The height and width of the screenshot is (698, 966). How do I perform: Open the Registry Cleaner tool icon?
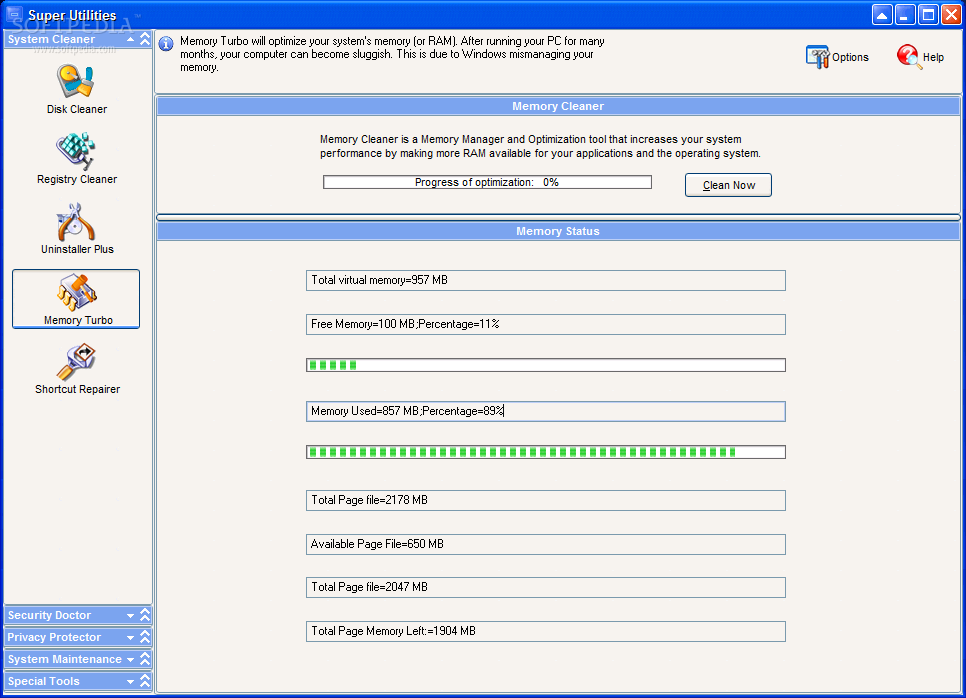pyautogui.click(x=75, y=151)
